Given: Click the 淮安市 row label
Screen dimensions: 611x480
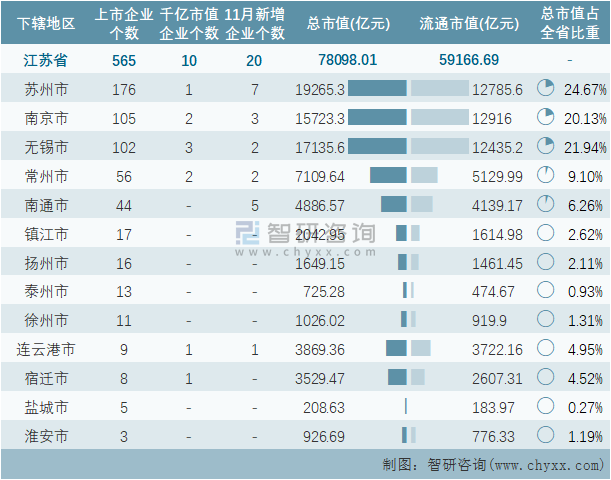Looking at the screenshot, I should [47, 436].
